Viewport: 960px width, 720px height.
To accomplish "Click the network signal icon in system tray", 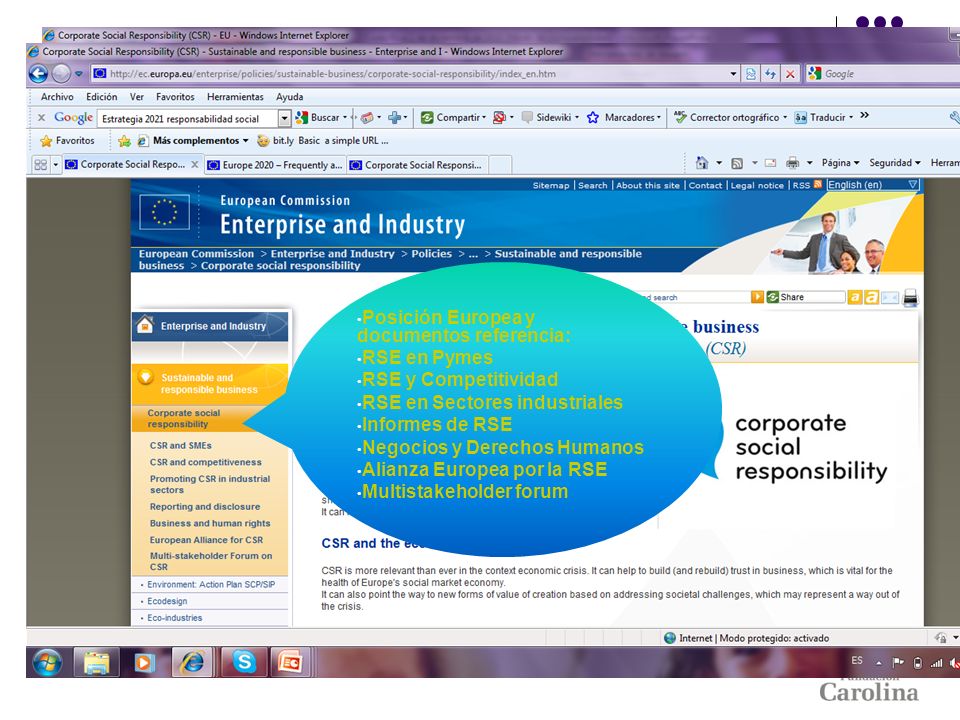I will 936,663.
